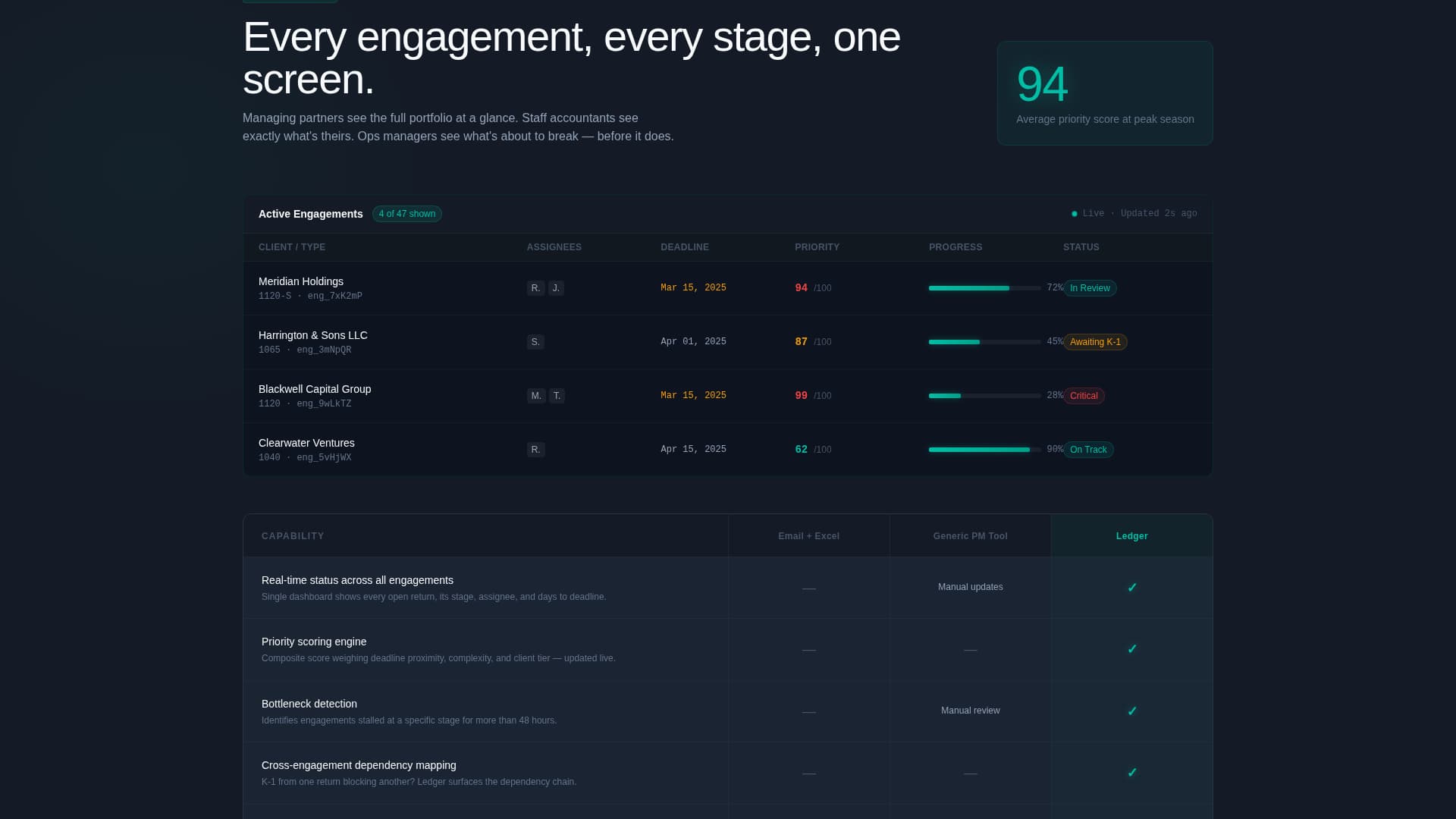Screen dimensions: 1456x819
Task: Click the Generic PM Tool column header
Action: pyautogui.click(x=971, y=536)
